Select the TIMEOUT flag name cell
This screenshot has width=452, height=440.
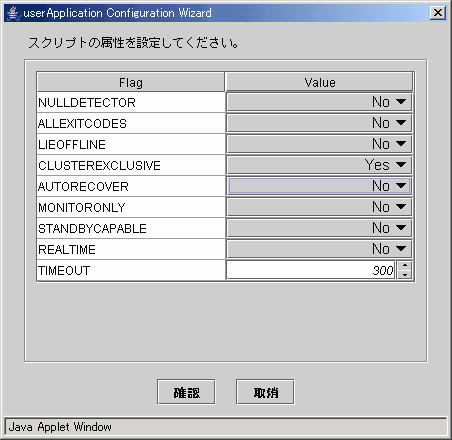pos(131,270)
